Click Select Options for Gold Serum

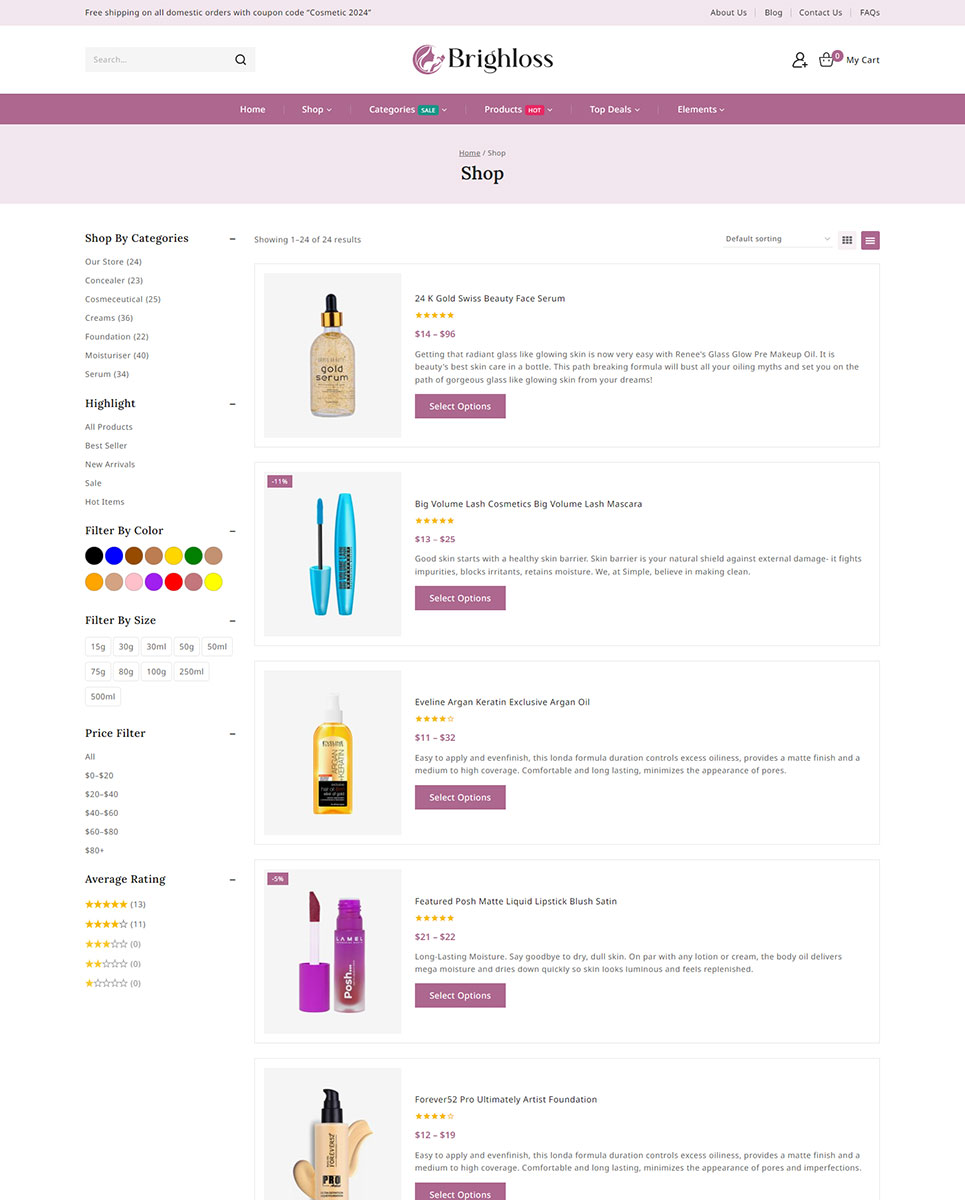[x=460, y=406]
